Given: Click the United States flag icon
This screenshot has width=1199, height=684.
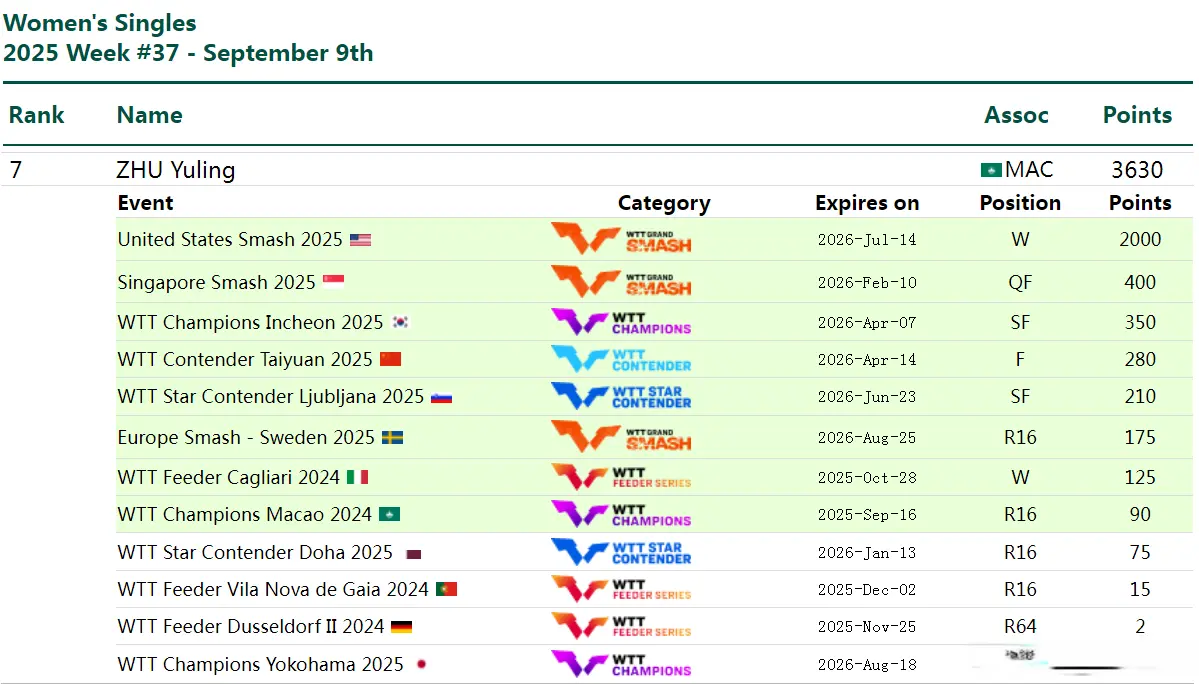Looking at the screenshot, I should (360, 240).
